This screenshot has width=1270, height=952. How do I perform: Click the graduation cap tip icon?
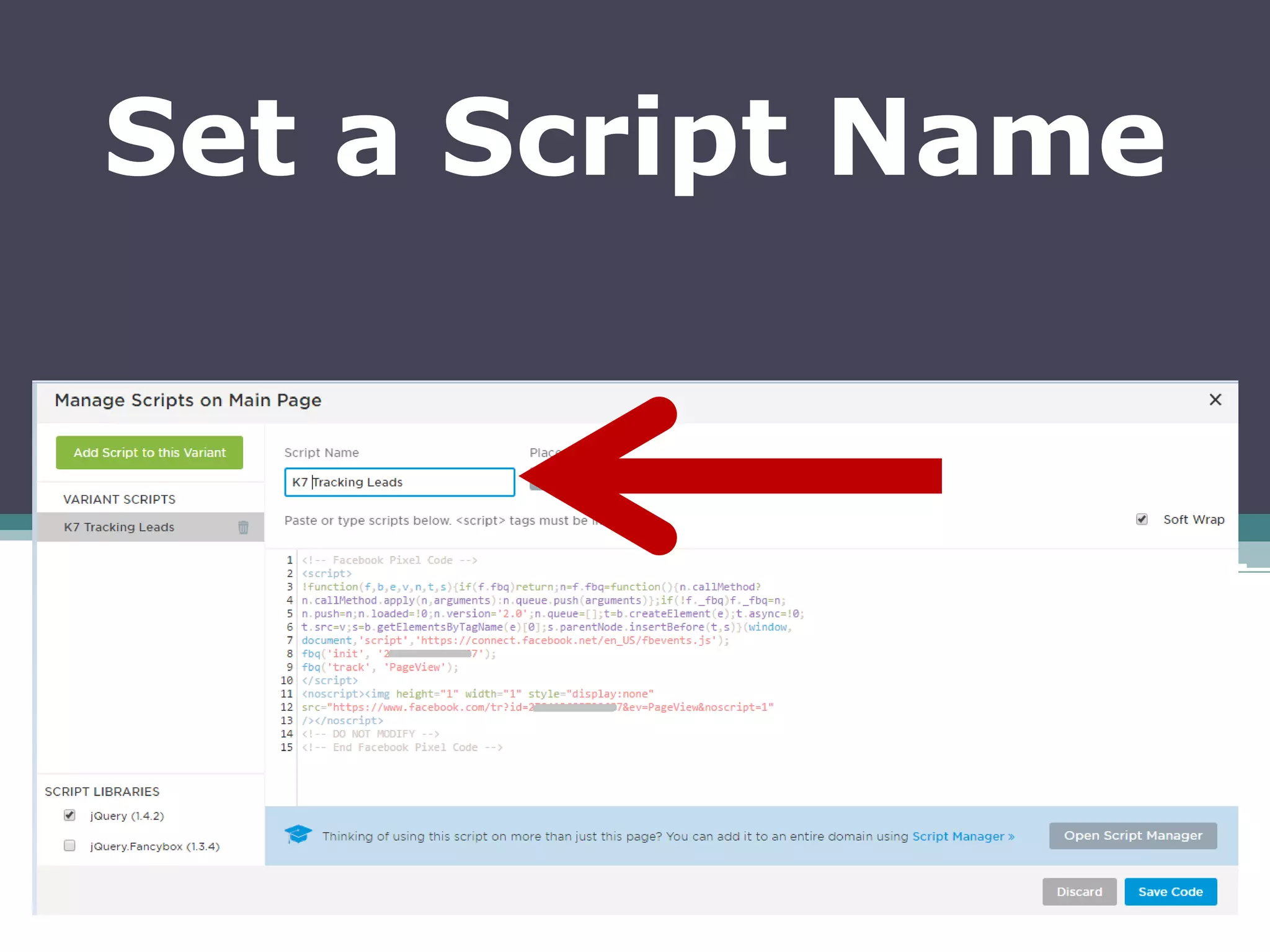click(298, 834)
